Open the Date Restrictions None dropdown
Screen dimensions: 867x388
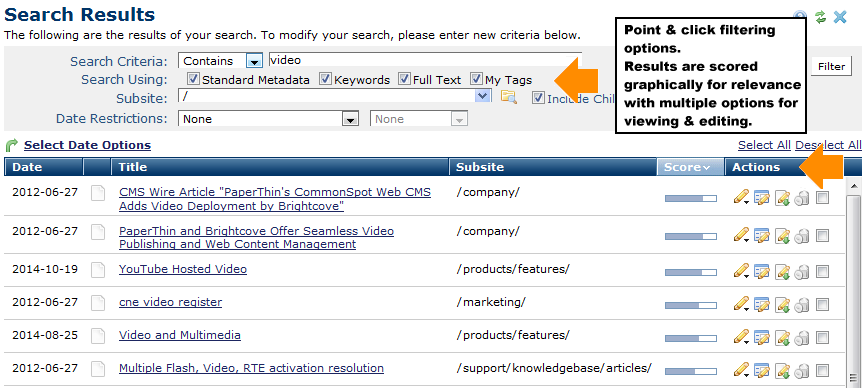349,119
